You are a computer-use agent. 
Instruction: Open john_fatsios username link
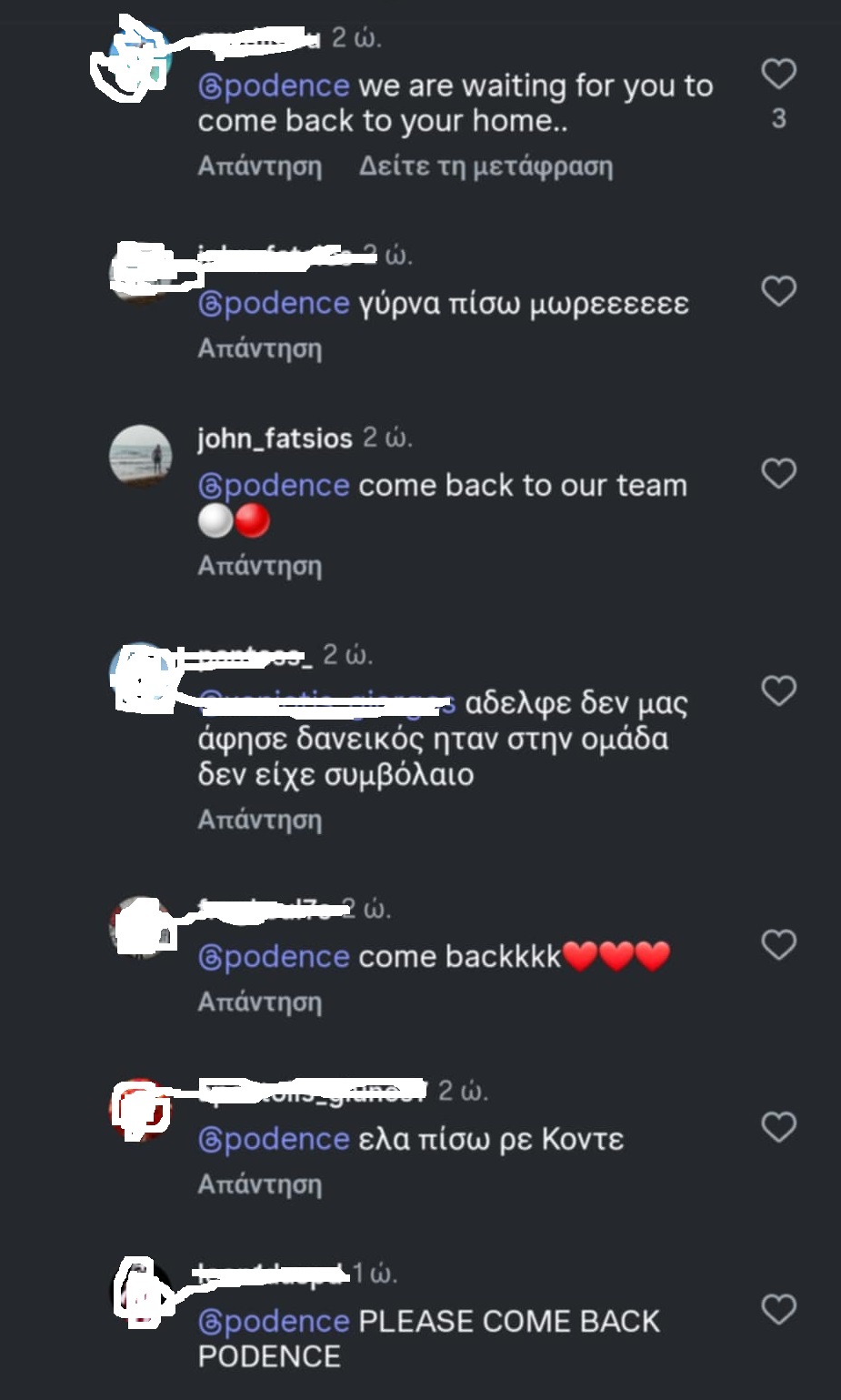tap(275, 438)
